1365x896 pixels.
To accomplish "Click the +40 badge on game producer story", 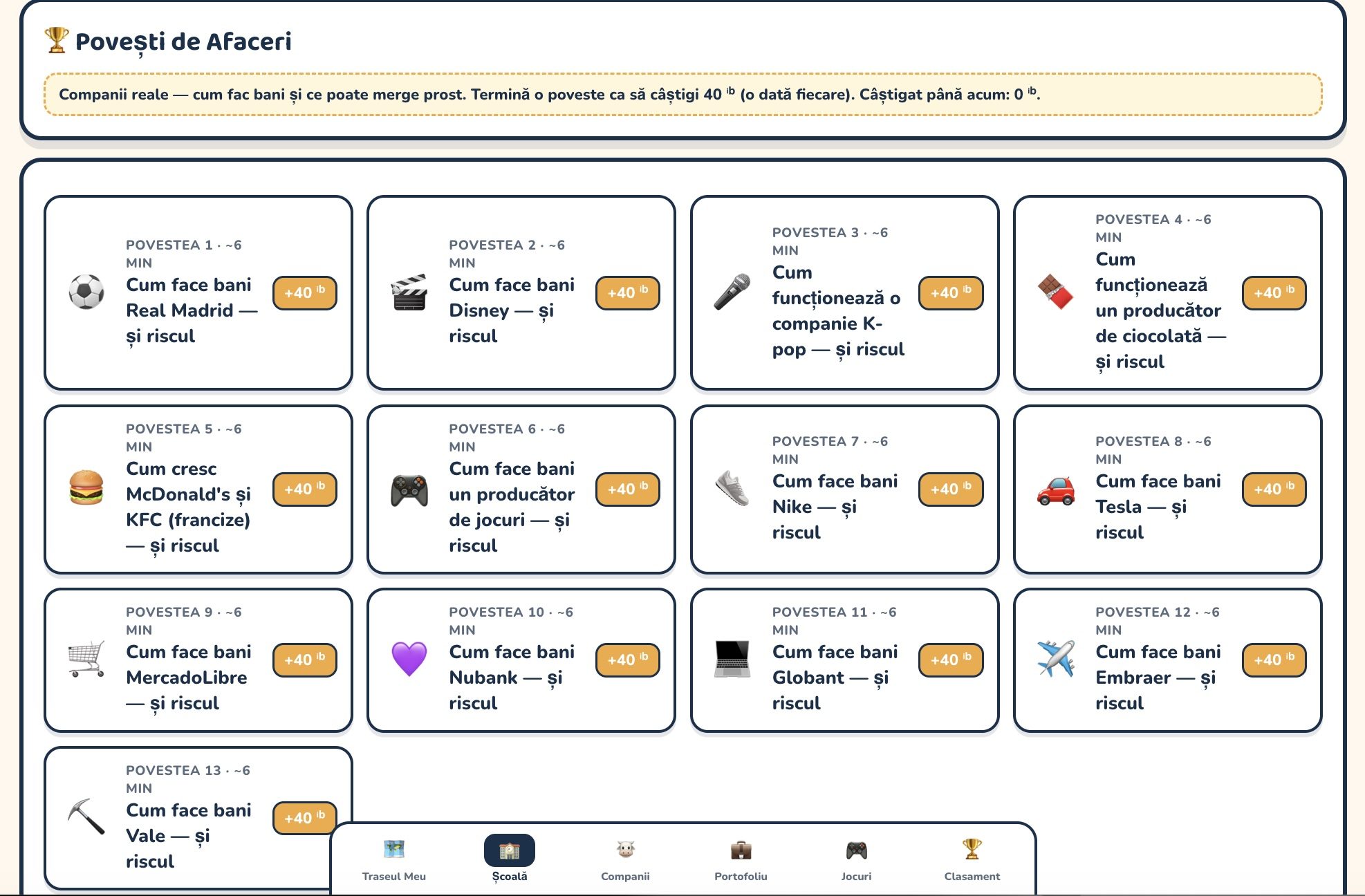I will tap(628, 489).
